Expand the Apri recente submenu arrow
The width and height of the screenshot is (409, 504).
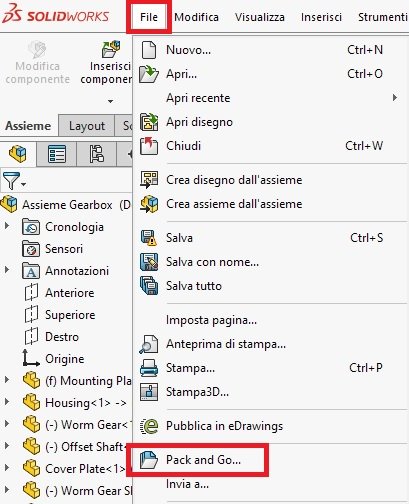tap(395, 98)
